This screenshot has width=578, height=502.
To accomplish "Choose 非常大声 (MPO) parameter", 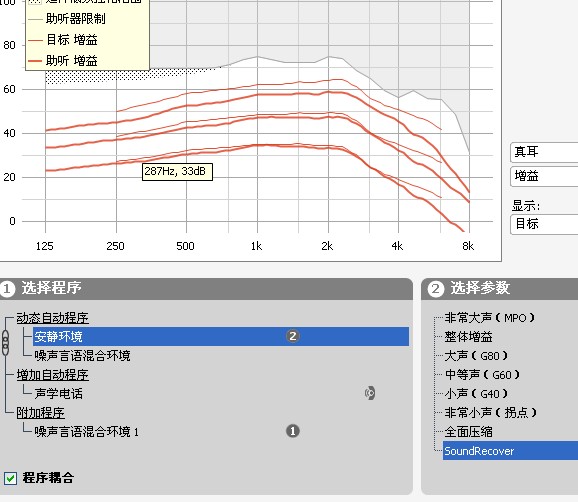I will pyautogui.click(x=490, y=318).
